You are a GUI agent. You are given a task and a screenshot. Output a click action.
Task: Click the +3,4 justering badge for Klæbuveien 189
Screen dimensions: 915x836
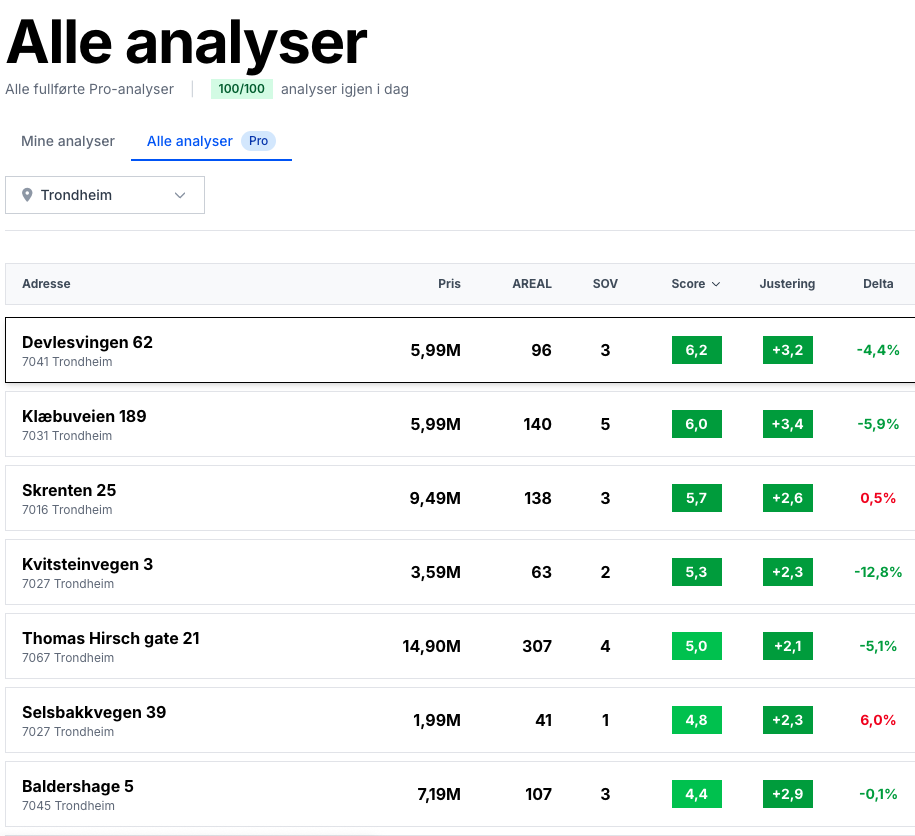click(x=787, y=424)
